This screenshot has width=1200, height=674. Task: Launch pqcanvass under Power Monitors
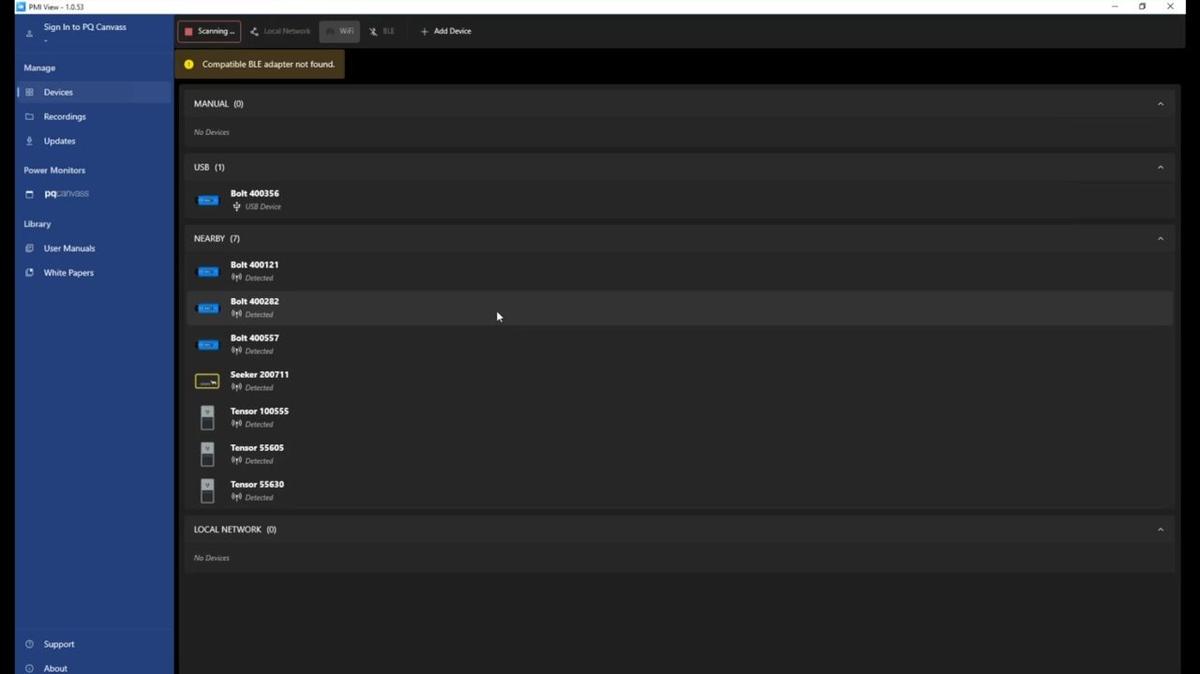pos(66,194)
